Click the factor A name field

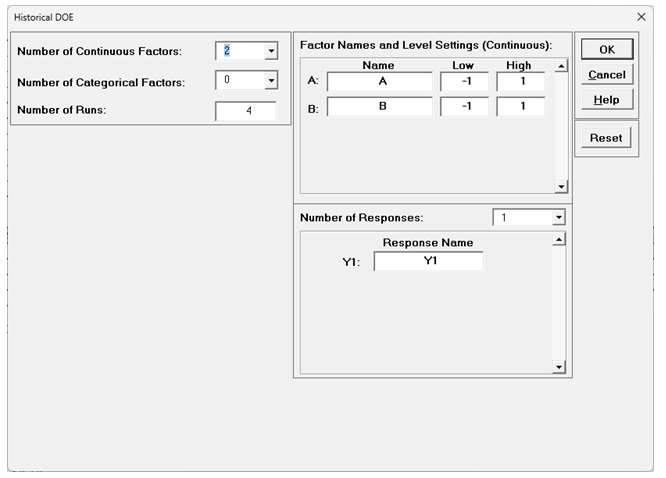[379, 82]
